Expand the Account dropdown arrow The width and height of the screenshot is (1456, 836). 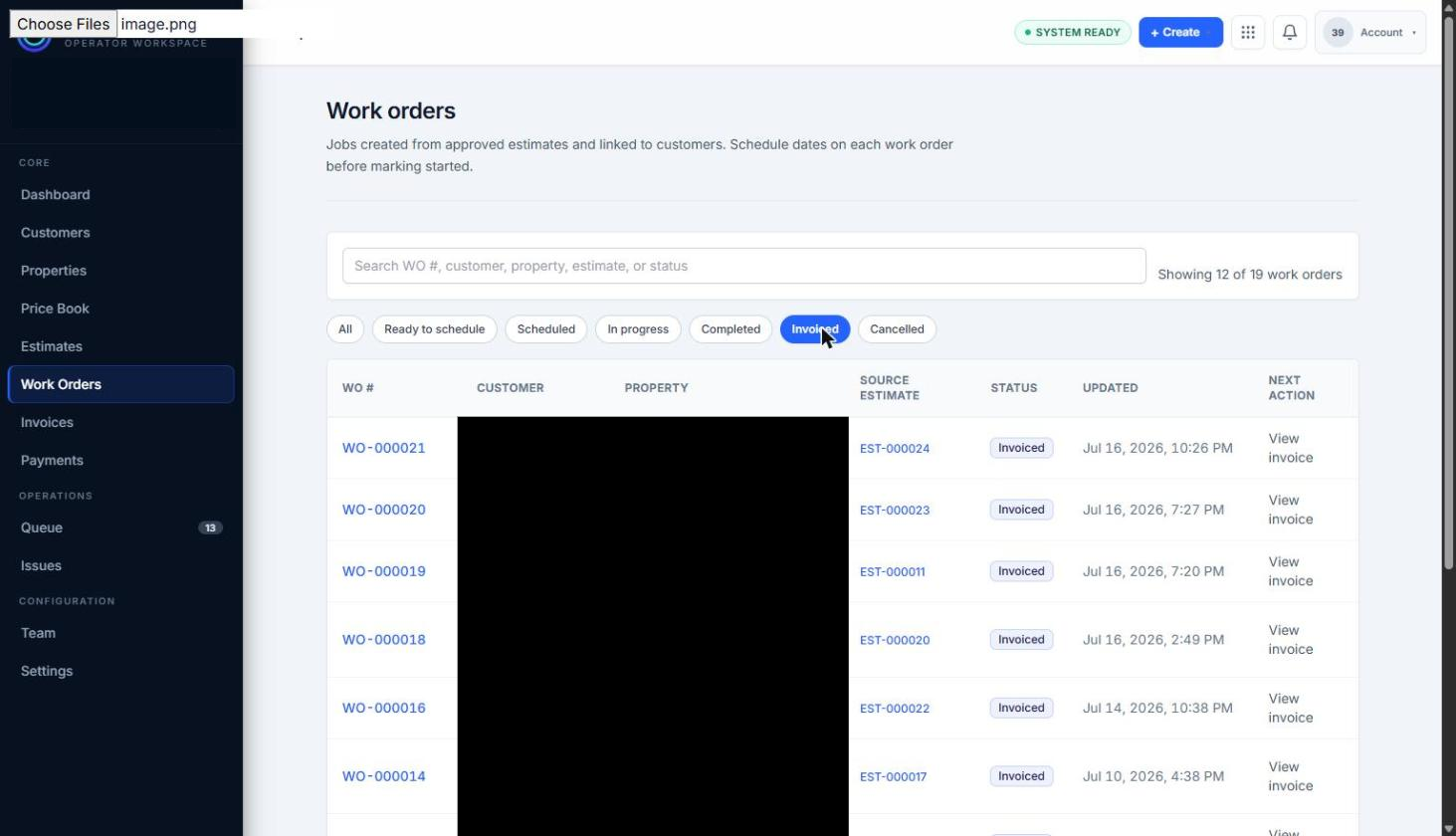(x=1414, y=33)
